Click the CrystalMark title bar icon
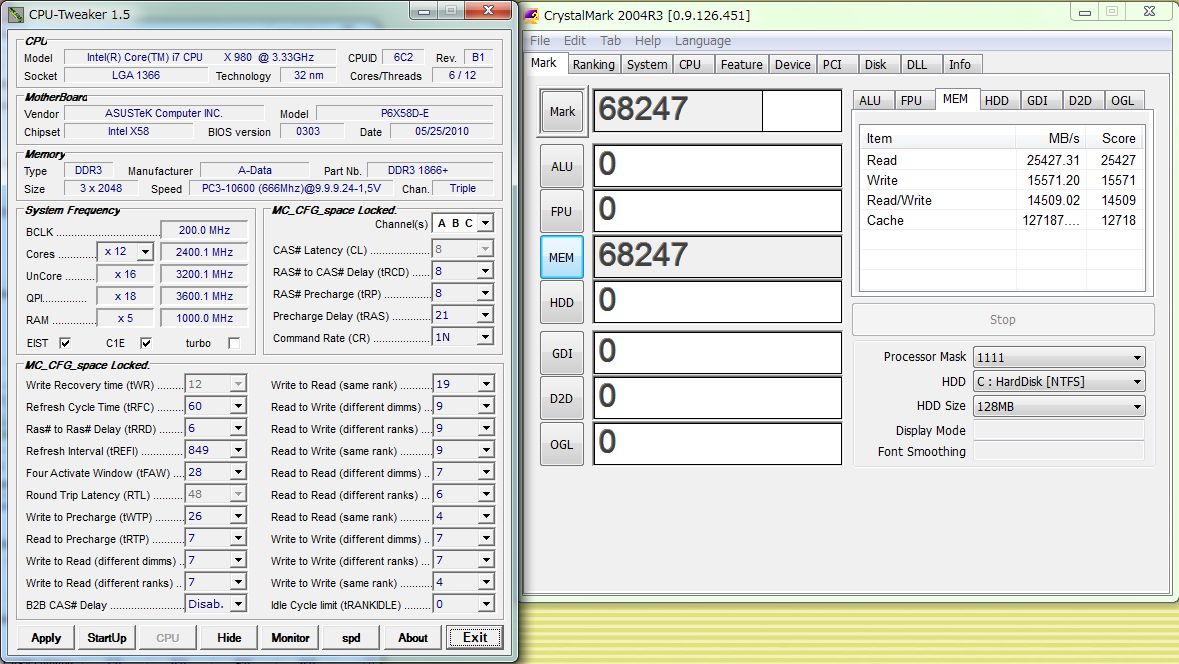The image size is (1179, 664). pyautogui.click(x=532, y=15)
